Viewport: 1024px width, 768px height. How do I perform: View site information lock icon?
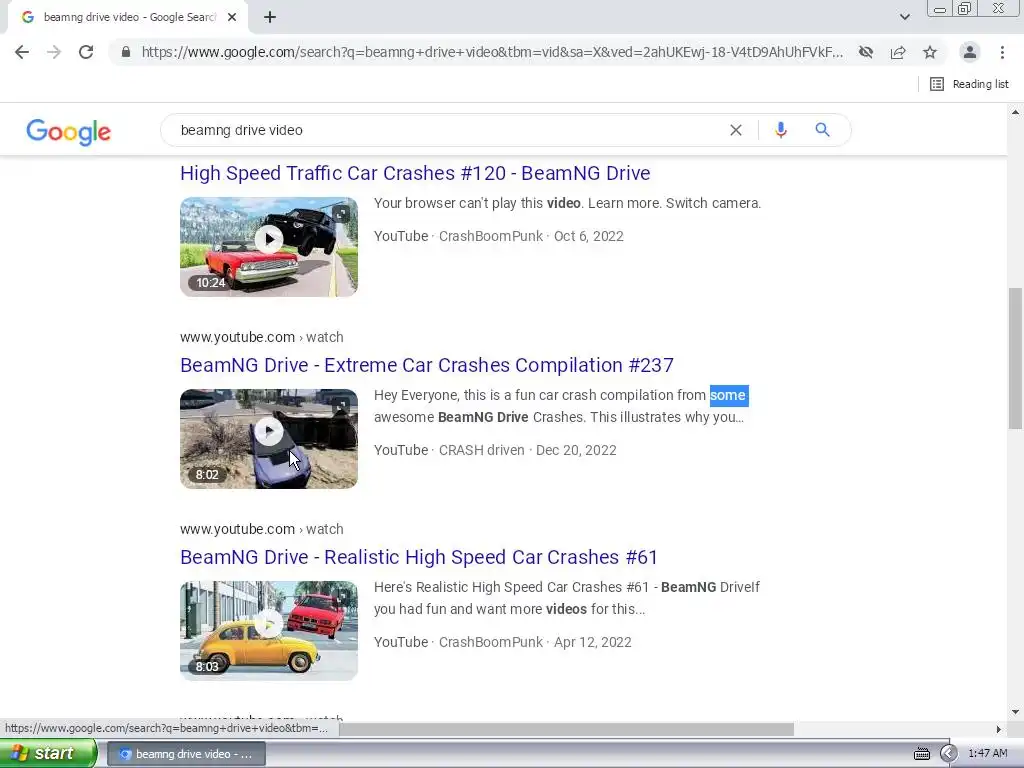tap(126, 52)
